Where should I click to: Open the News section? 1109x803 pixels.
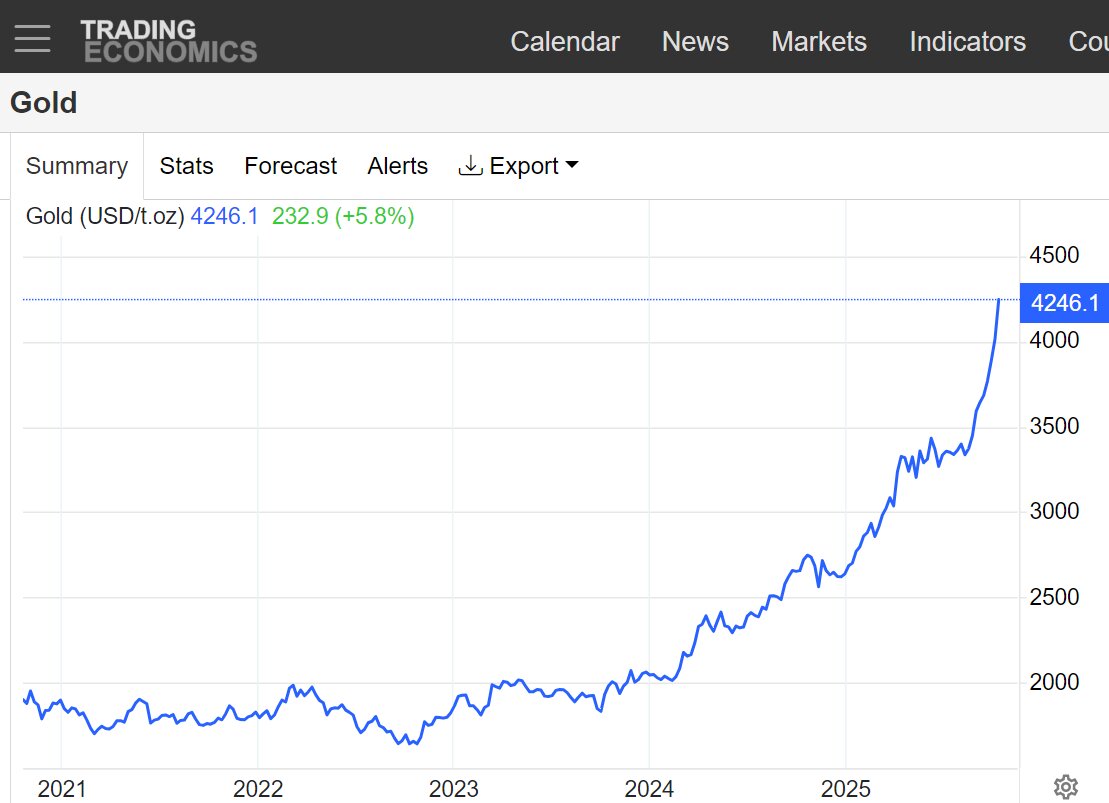(x=695, y=42)
